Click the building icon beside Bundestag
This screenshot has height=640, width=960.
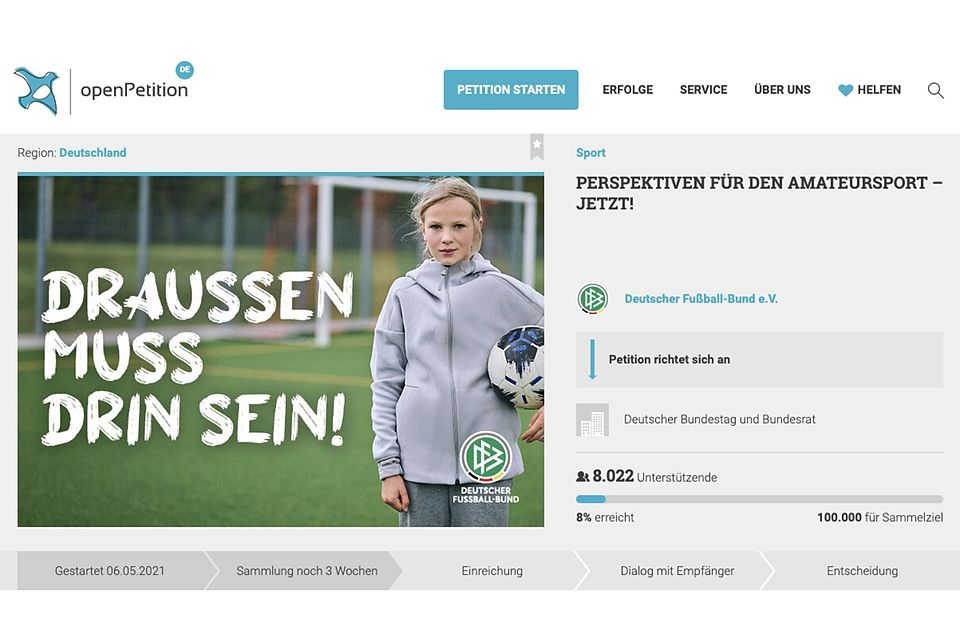point(592,420)
